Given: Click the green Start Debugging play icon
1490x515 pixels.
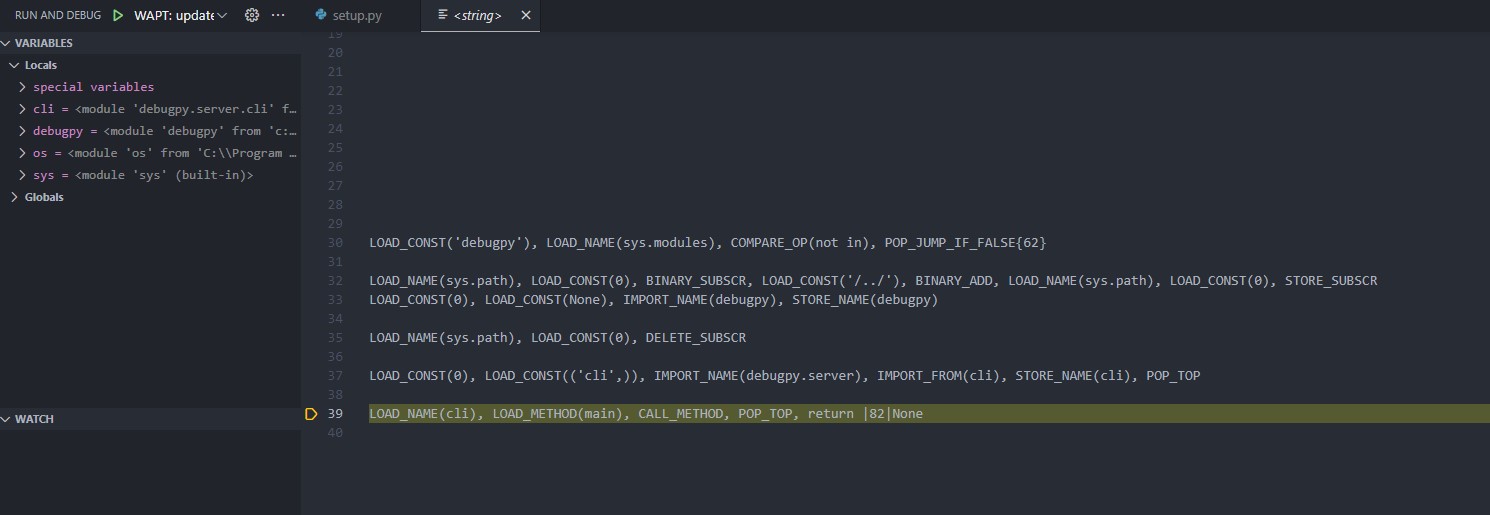Looking at the screenshot, I should pos(118,15).
